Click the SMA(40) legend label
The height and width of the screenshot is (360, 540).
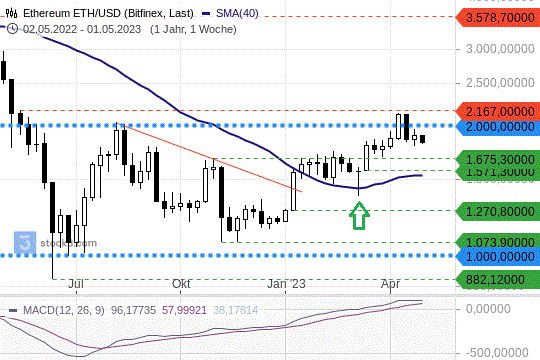237,13
